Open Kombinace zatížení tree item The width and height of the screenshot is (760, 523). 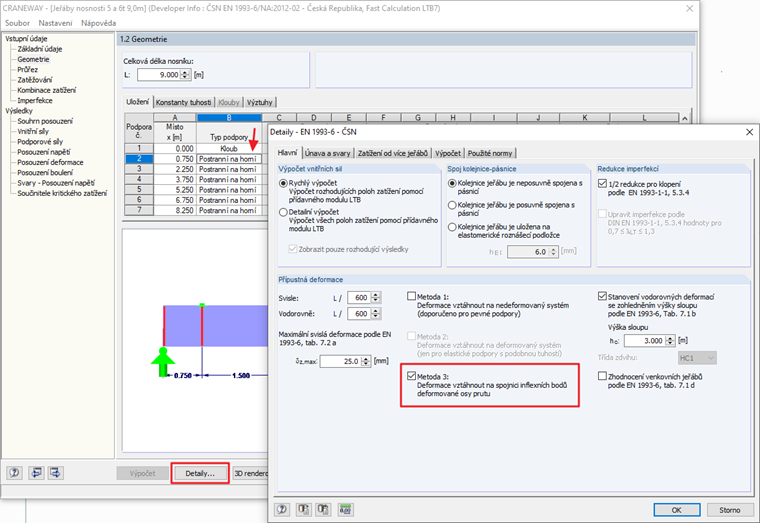point(47,90)
